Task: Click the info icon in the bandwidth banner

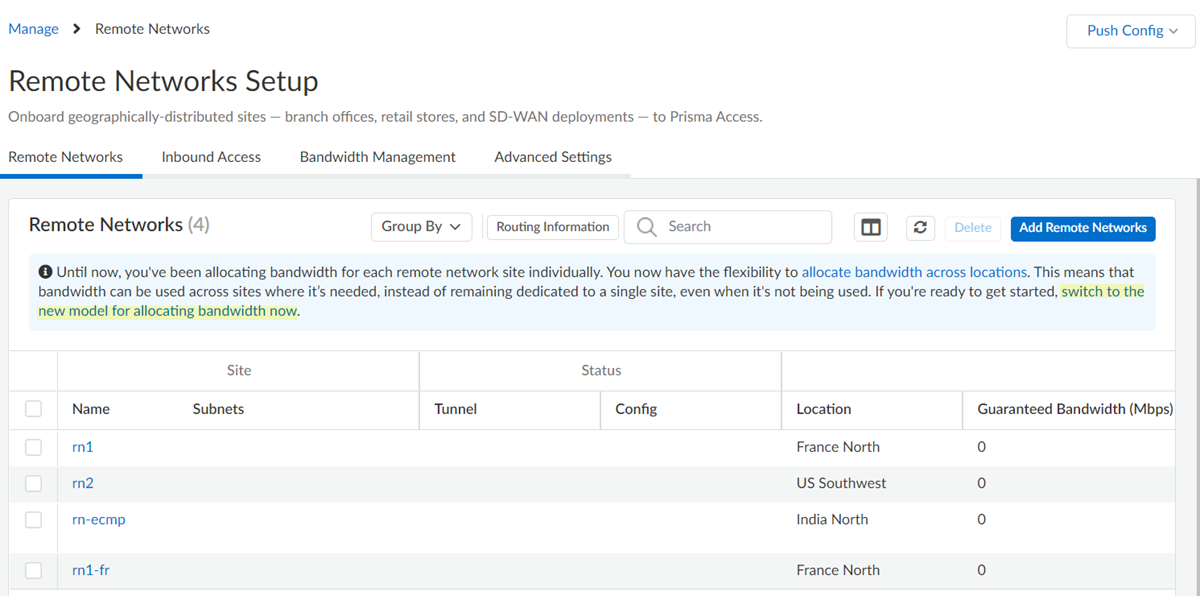Action: pos(47,271)
